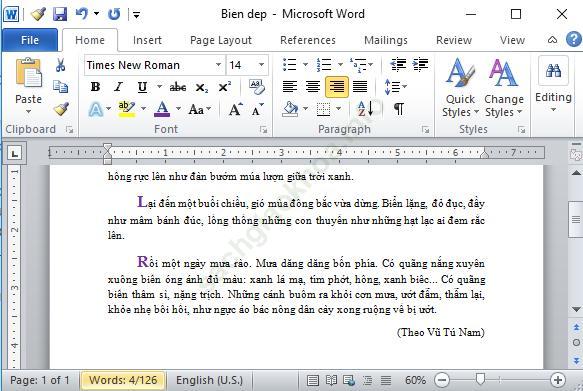Switch to the Page Layout tab

click(x=221, y=40)
